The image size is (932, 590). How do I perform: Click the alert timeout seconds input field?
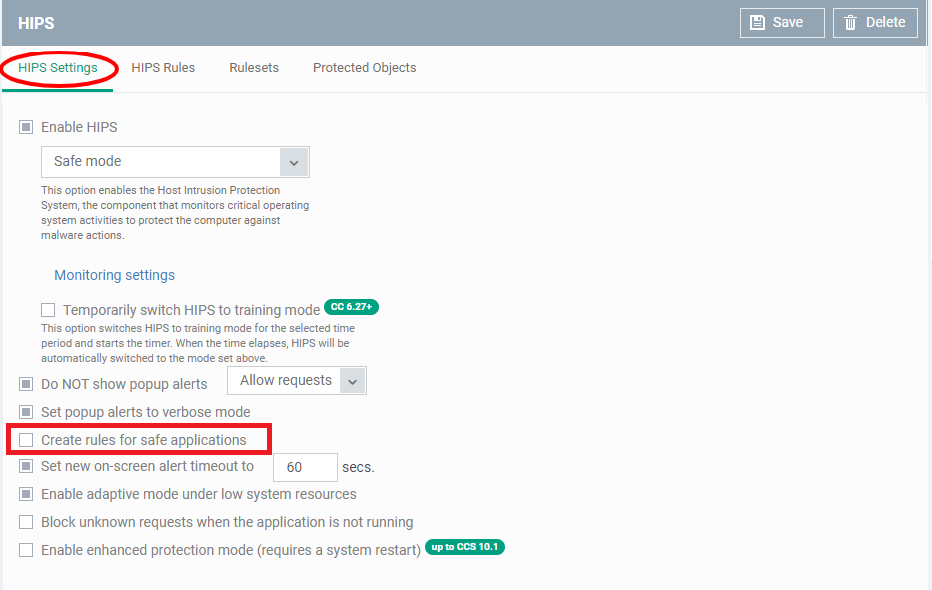pyautogui.click(x=305, y=467)
